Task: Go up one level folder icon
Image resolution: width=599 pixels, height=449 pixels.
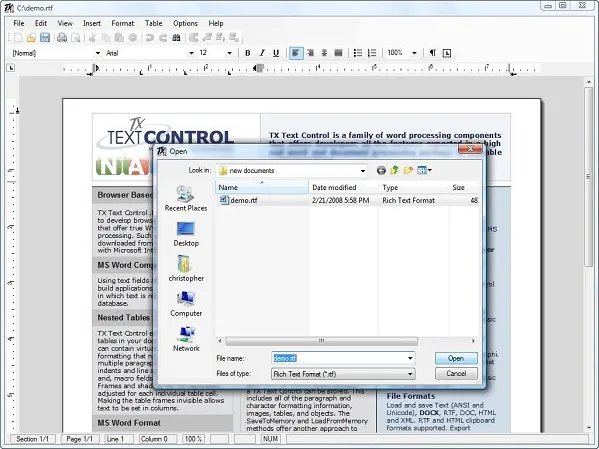Action: [x=395, y=170]
